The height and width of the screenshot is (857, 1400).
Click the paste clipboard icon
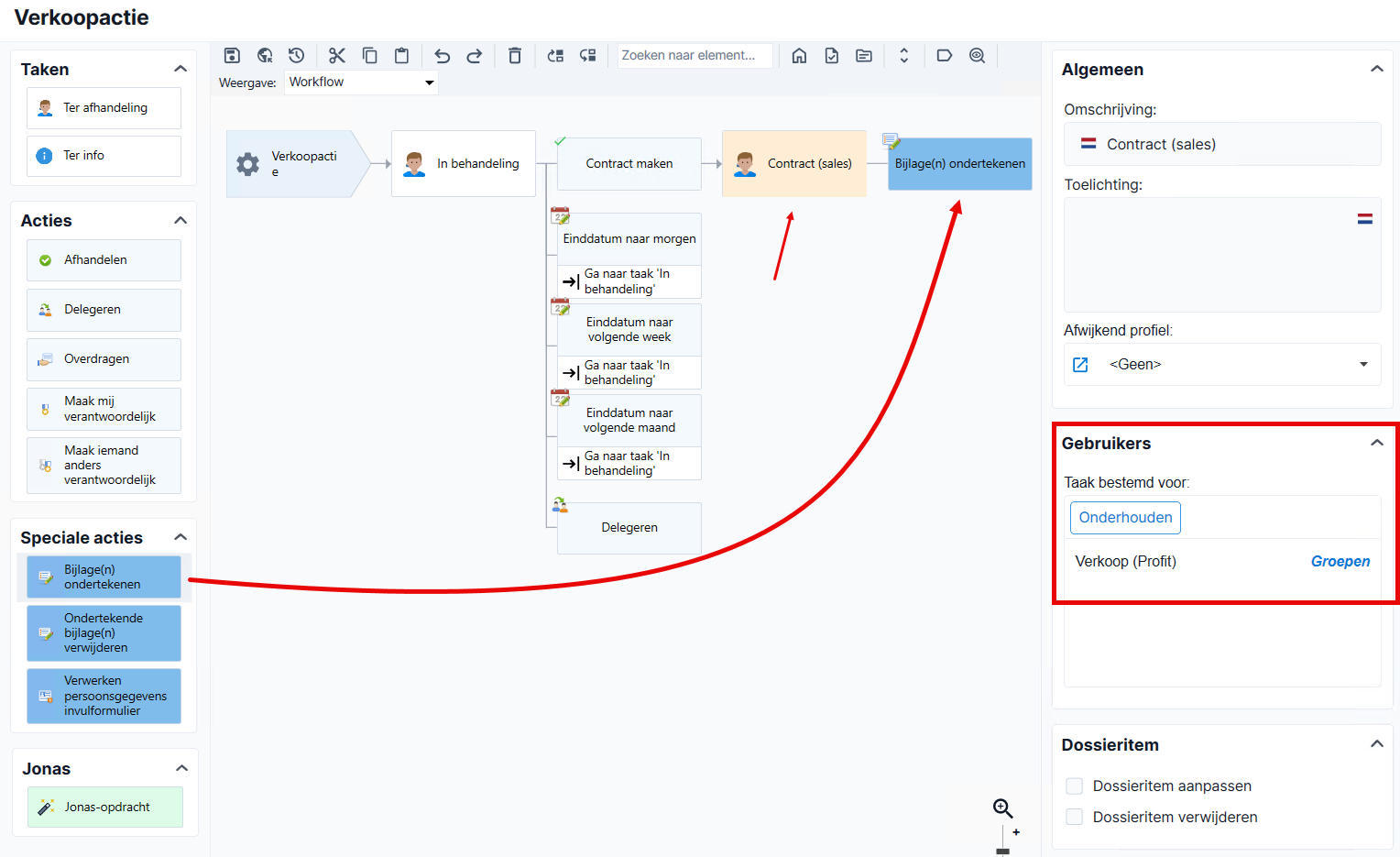pyautogui.click(x=401, y=56)
